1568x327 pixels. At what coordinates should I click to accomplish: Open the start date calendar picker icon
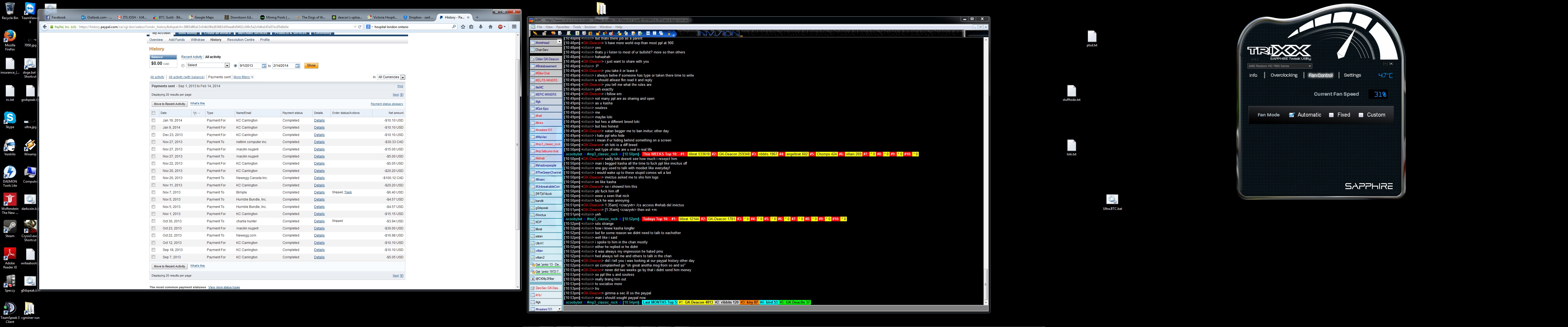tap(264, 66)
